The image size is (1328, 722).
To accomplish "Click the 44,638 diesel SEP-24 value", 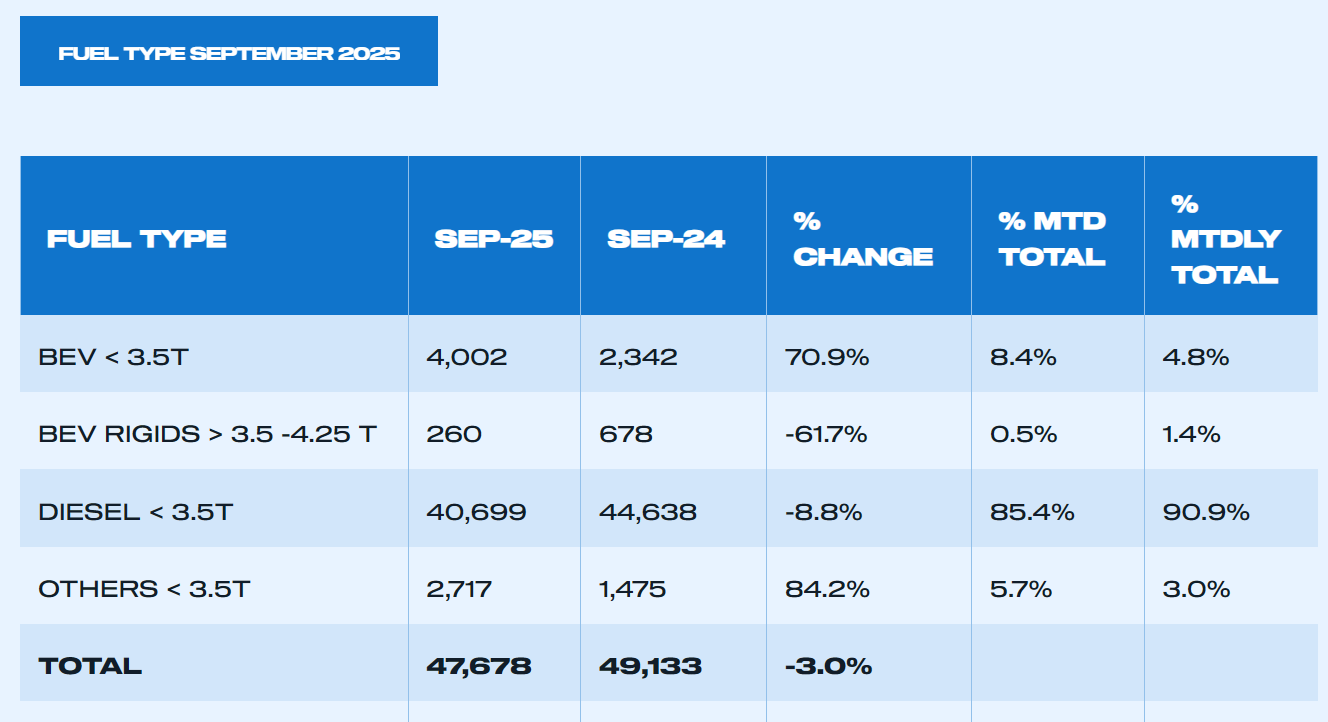I will click(x=648, y=512).
